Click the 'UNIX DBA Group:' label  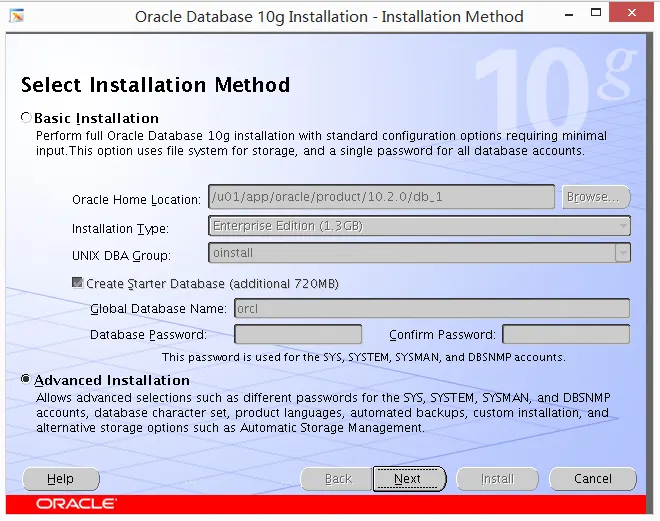tap(121, 255)
